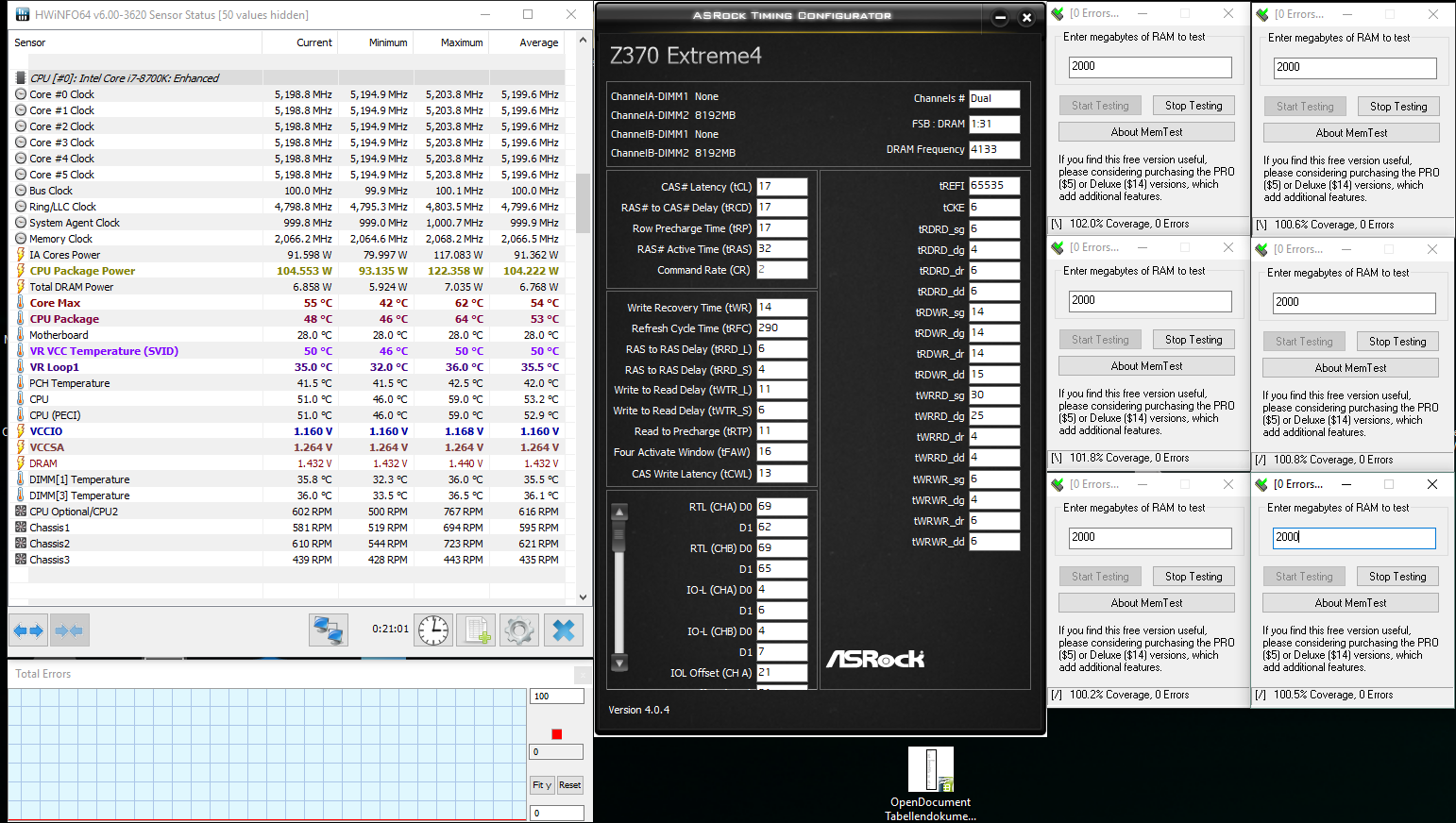Click the VCCIO voltage lightning icon
This screenshot has height=823, width=1456.
21,431
